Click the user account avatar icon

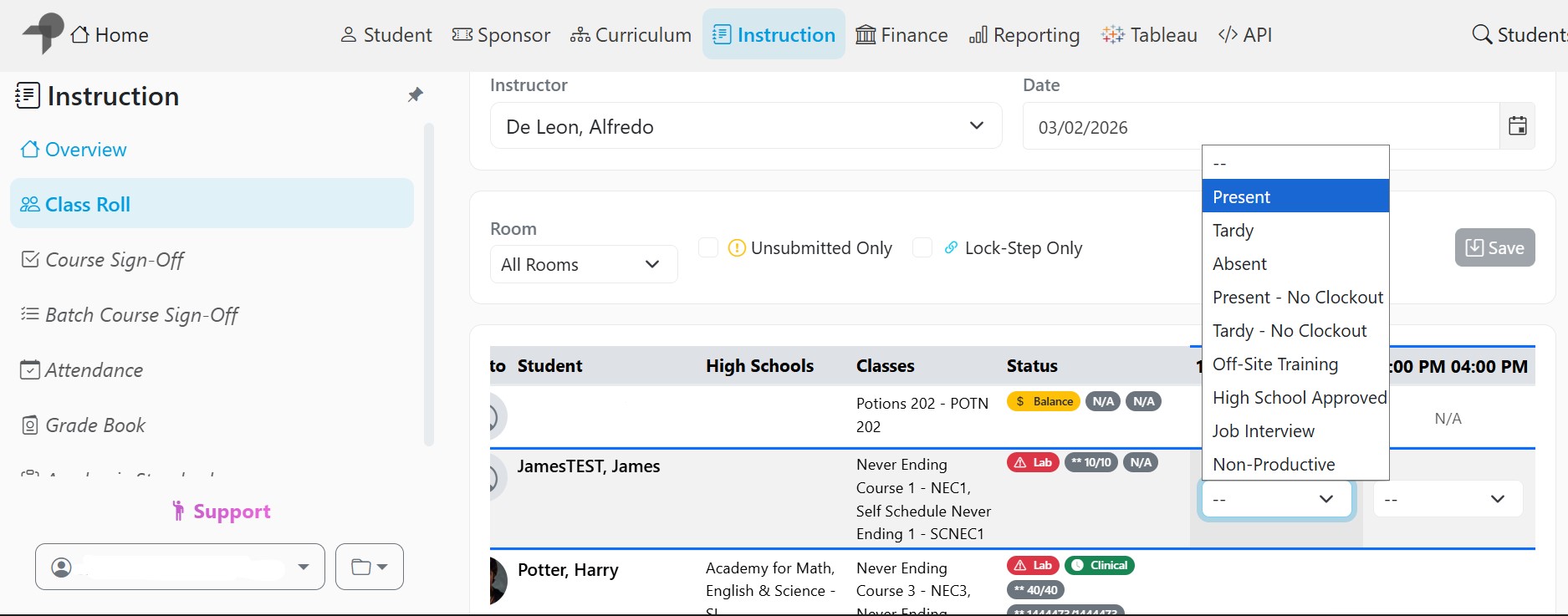click(61, 567)
